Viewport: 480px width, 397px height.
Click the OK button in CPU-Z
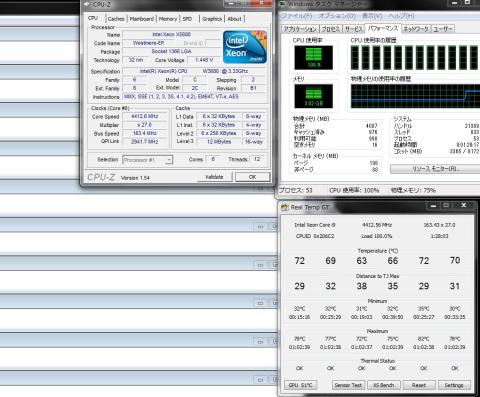coord(252,177)
